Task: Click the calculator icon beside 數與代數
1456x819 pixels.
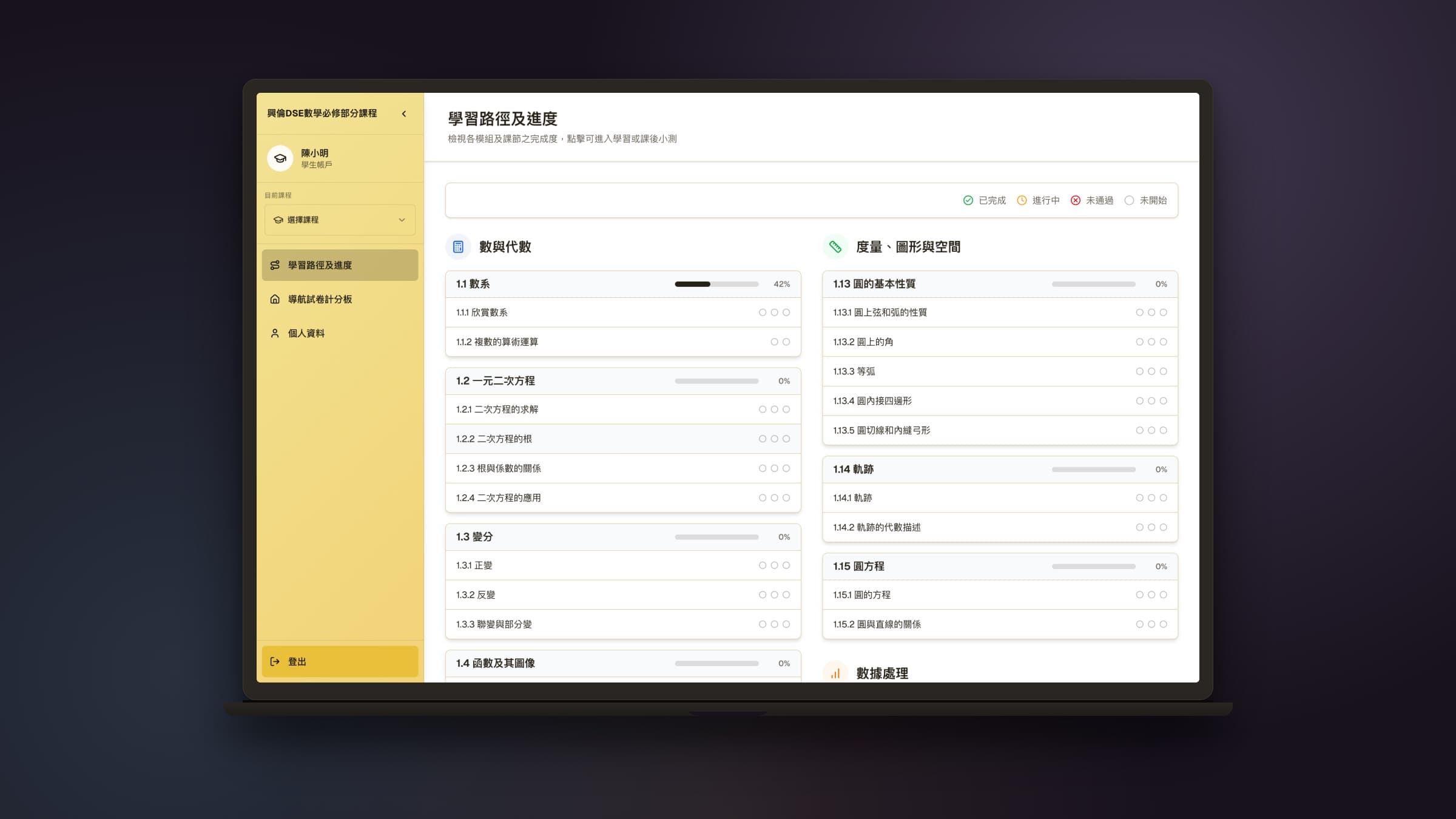Action: point(458,247)
